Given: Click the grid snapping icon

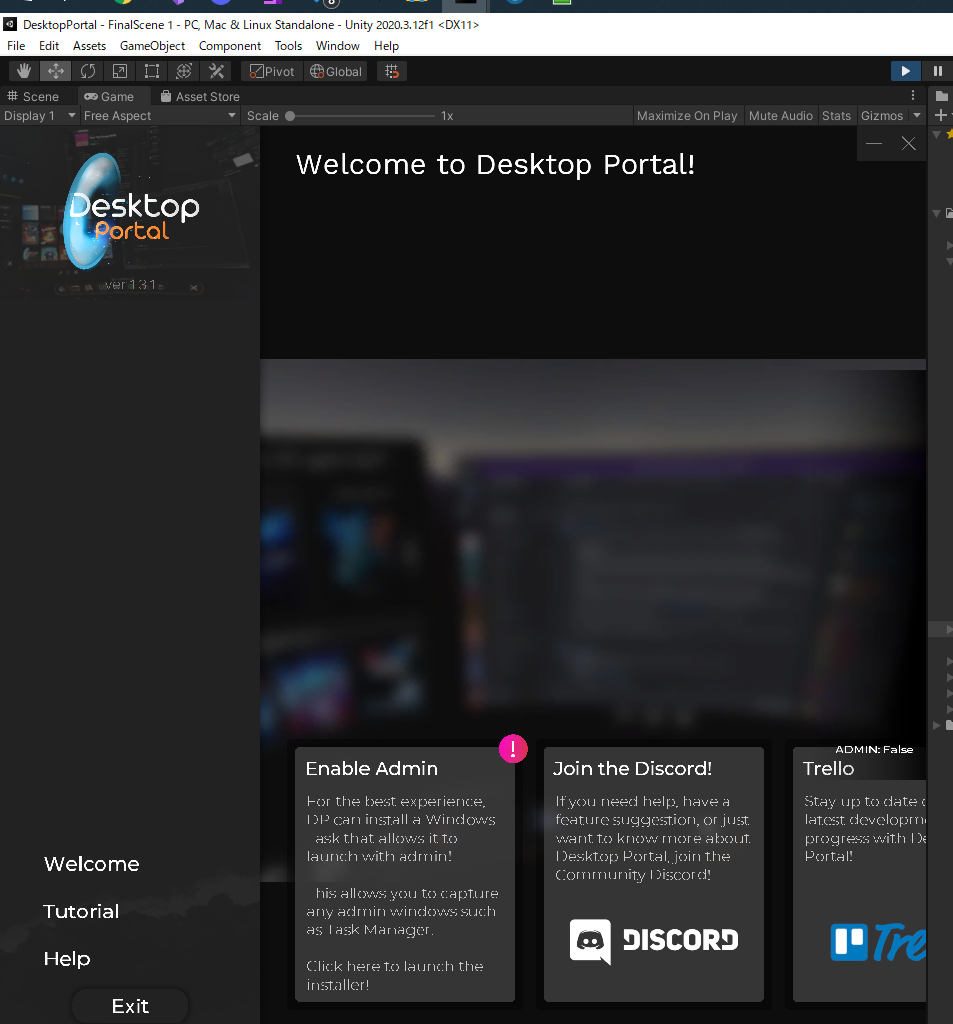Looking at the screenshot, I should pyautogui.click(x=391, y=71).
